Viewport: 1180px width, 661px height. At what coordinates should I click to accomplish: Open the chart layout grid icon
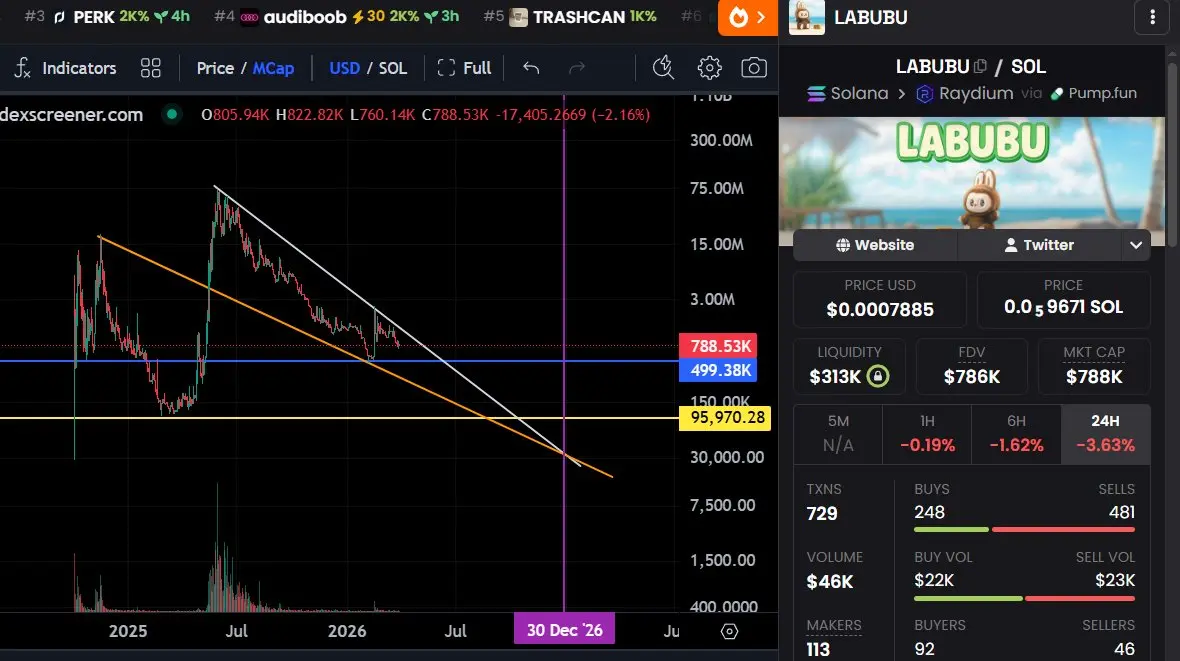(x=151, y=68)
